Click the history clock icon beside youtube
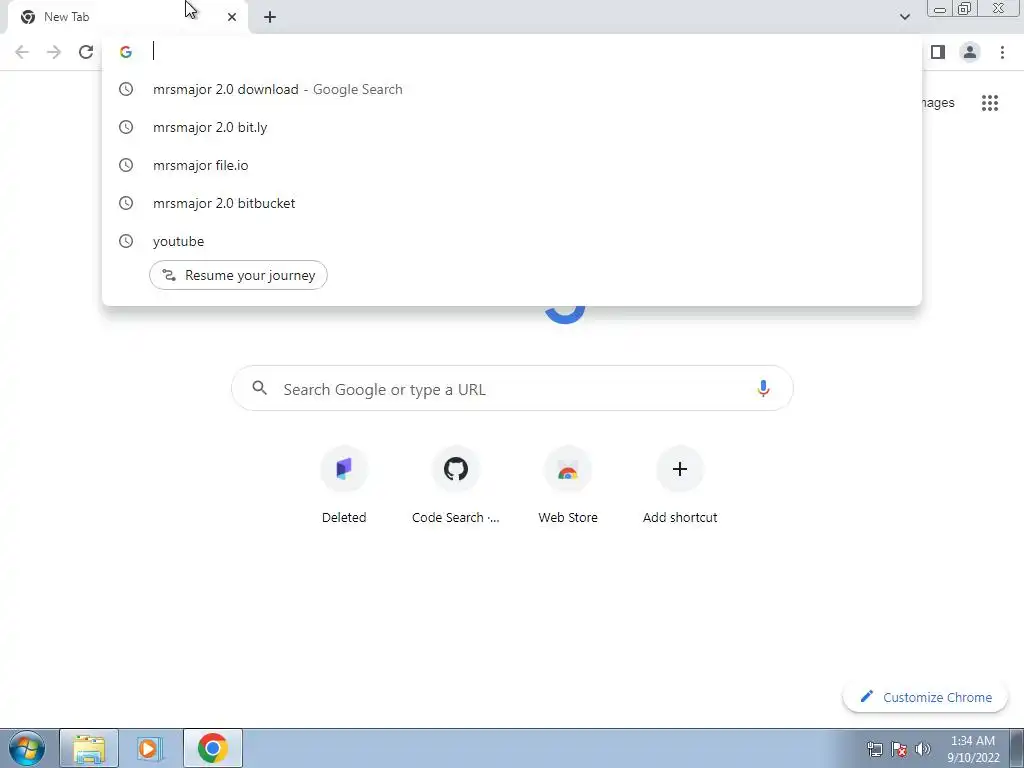Screen dimensions: 1024x768 coord(125,241)
